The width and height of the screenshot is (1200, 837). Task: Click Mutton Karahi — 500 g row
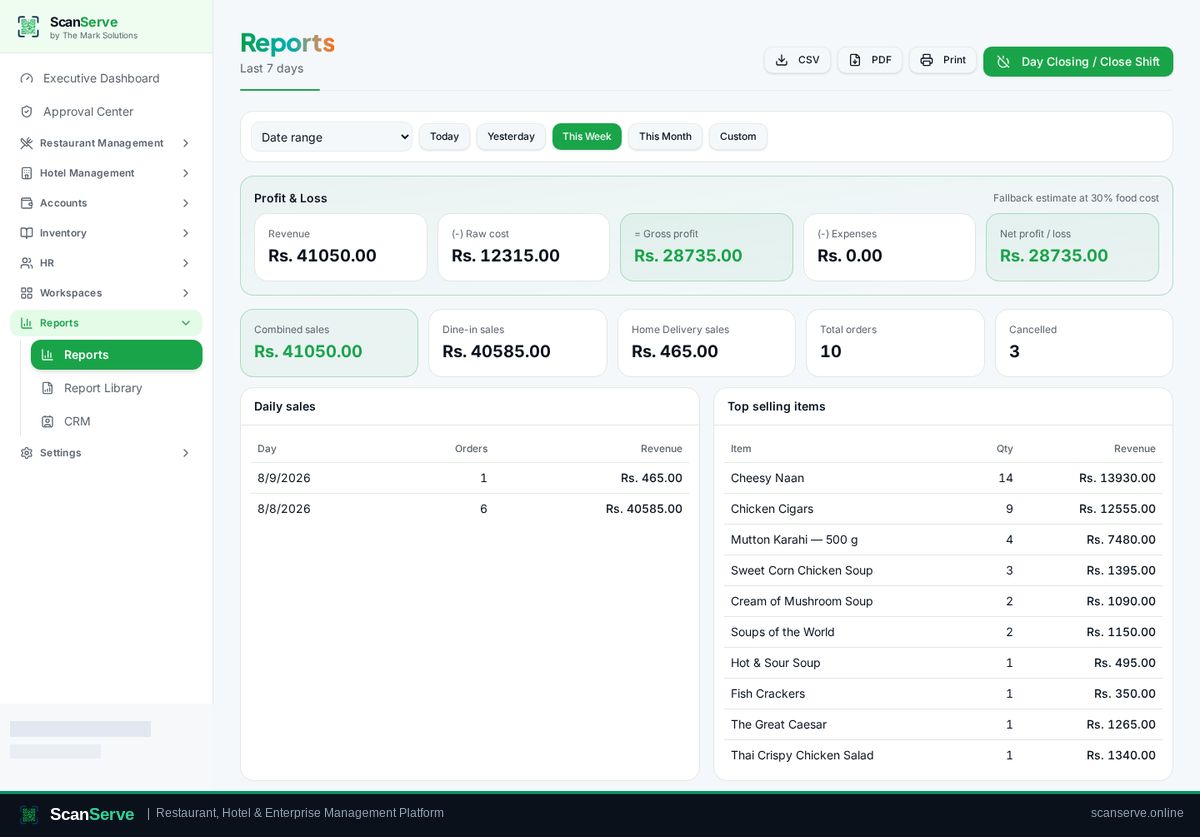point(943,540)
